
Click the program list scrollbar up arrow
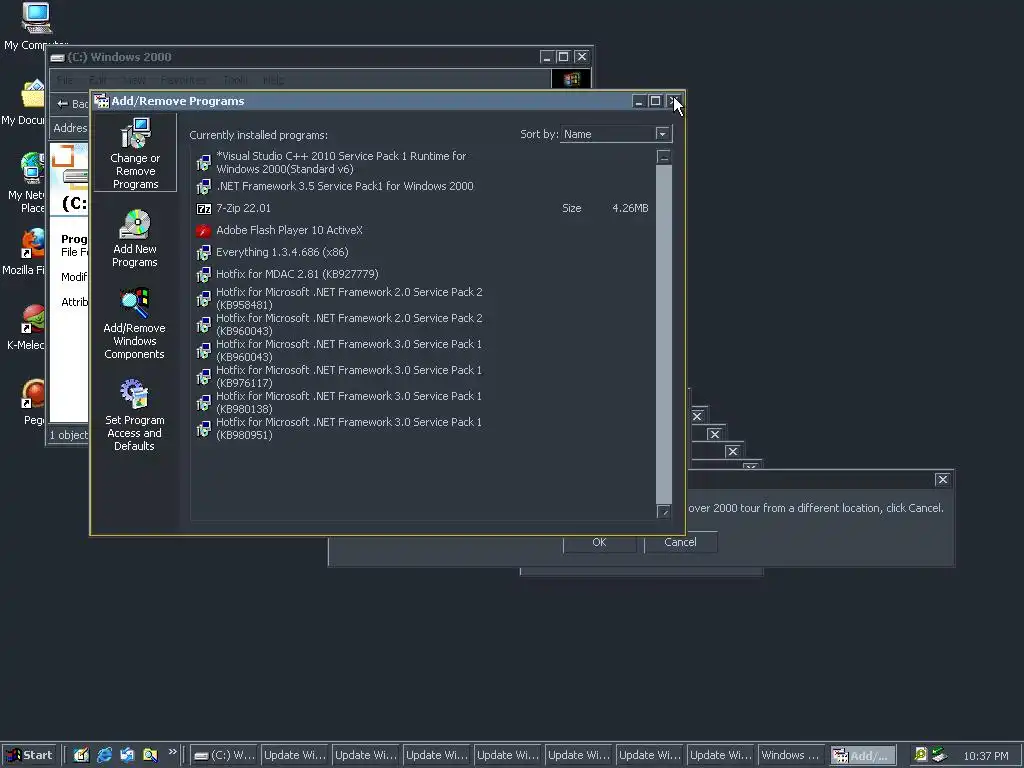point(664,157)
